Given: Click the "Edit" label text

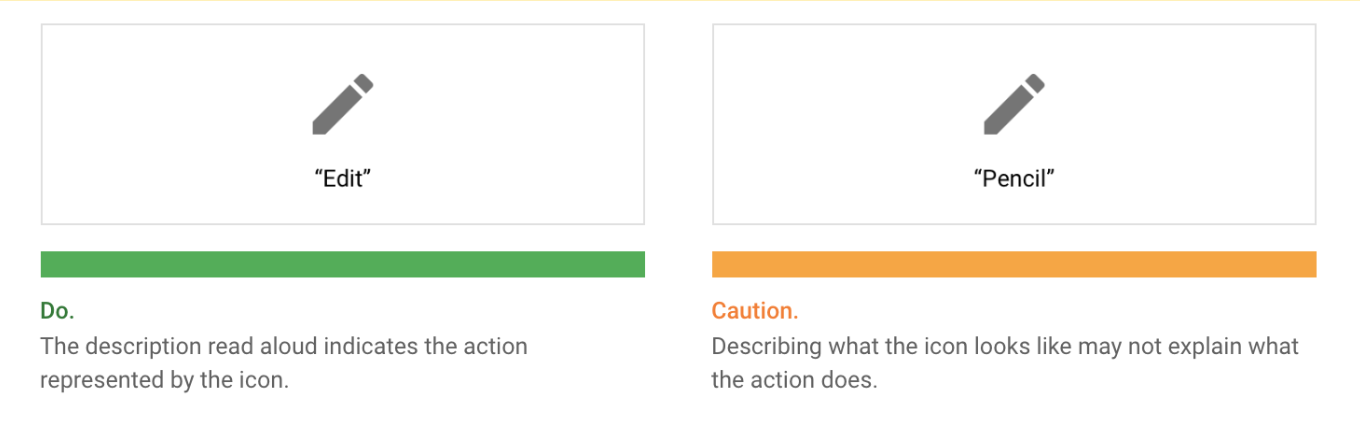Looking at the screenshot, I should pyautogui.click(x=343, y=179).
